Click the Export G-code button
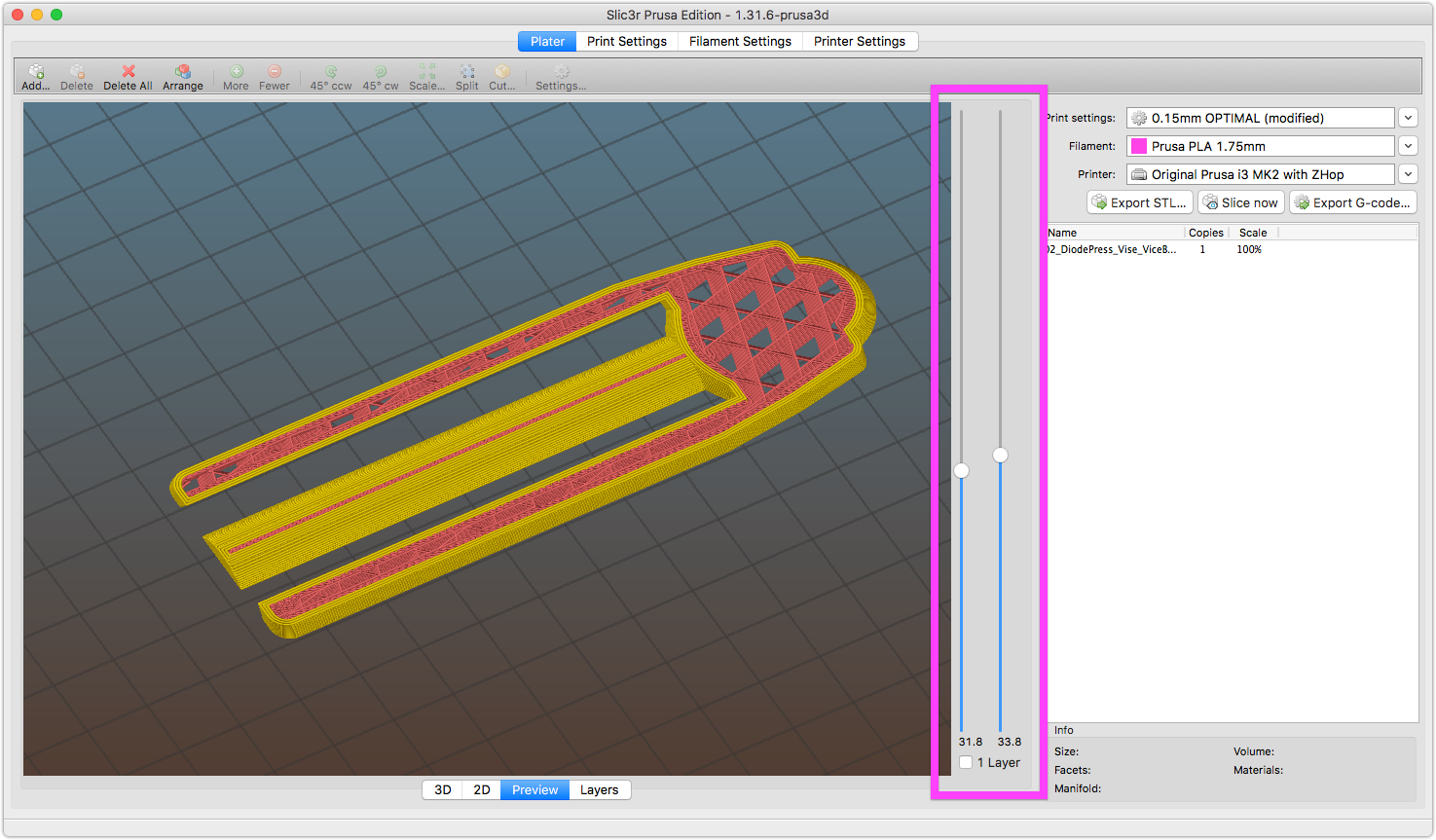 pyautogui.click(x=1352, y=202)
